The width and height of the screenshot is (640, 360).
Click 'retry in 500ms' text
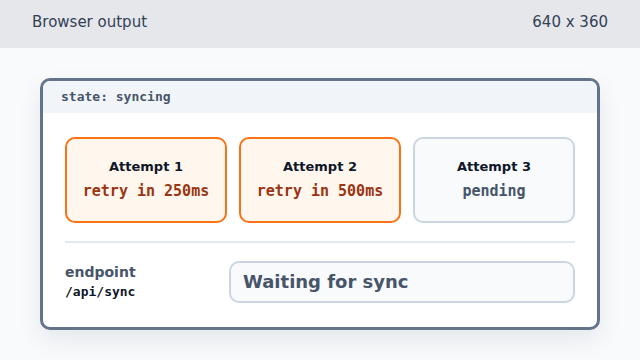(x=320, y=191)
